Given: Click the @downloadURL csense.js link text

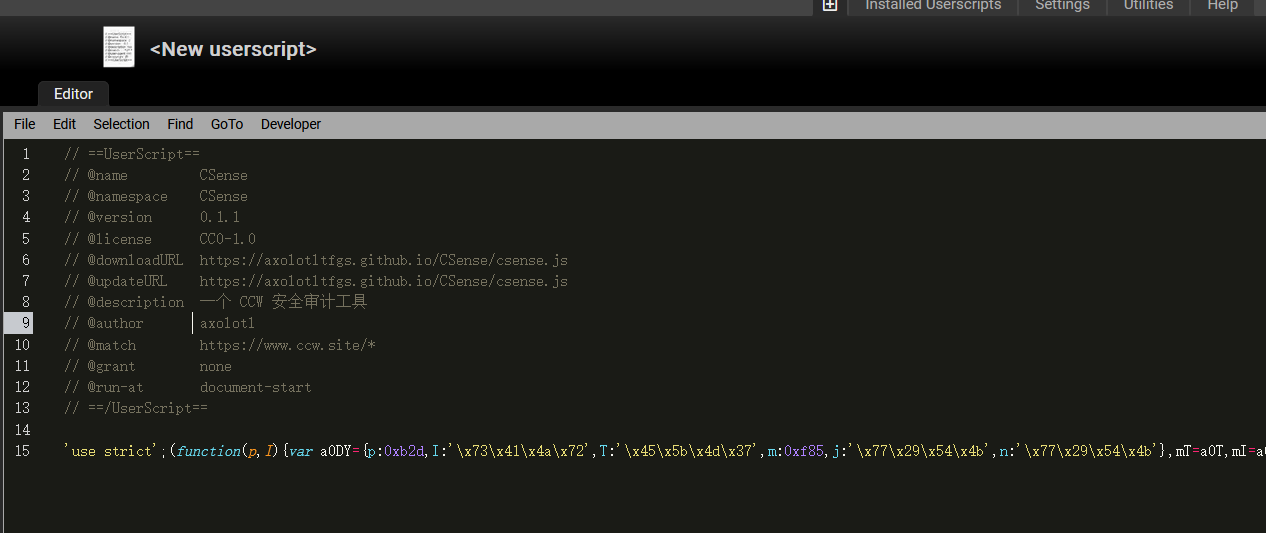Looking at the screenshot, I should (383, 260).
